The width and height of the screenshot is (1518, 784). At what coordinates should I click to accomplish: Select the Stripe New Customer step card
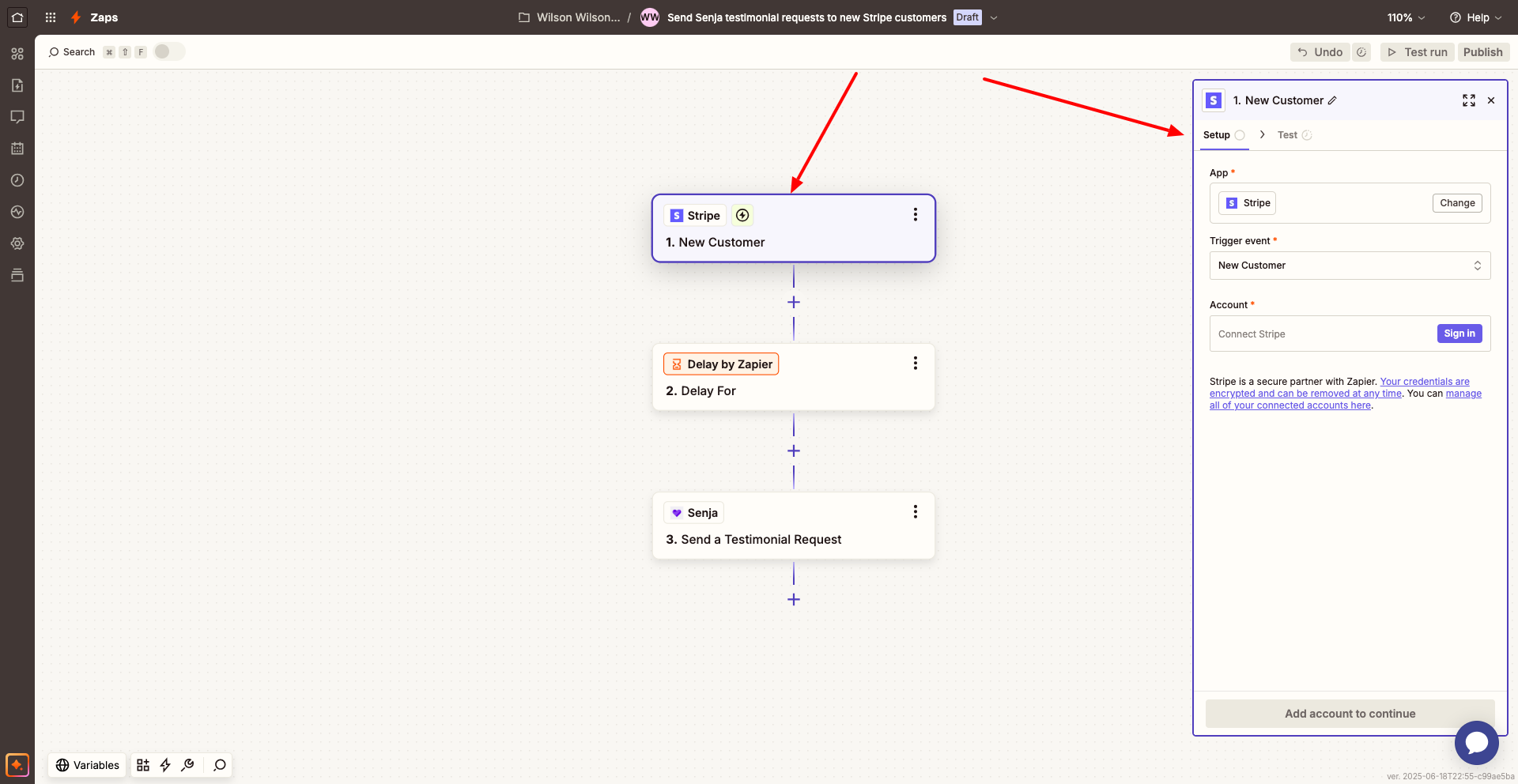(794, 228)
